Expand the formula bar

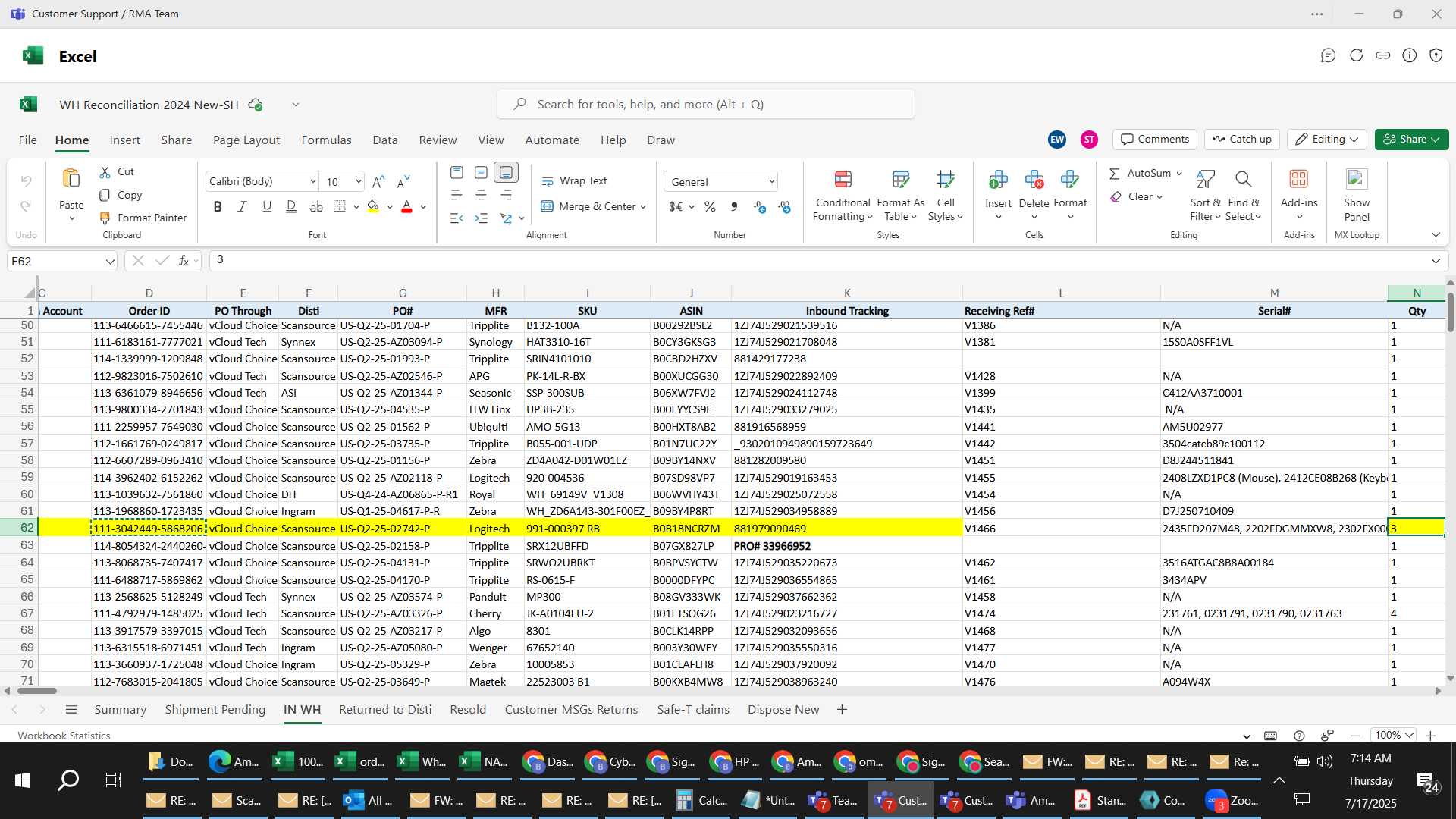1436,261
